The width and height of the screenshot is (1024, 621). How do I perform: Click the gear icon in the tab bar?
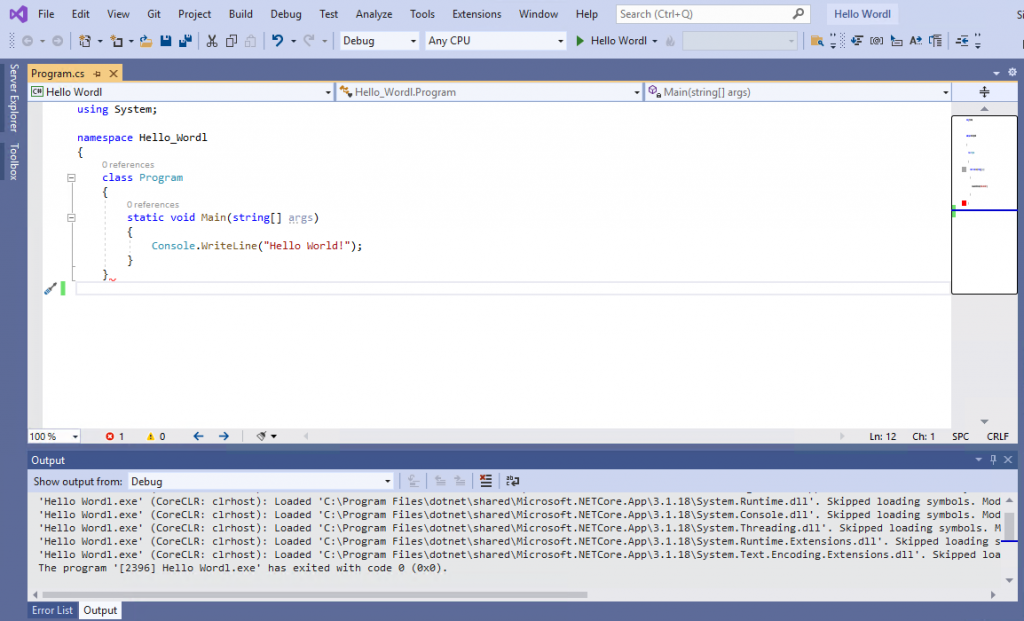[1012, 72]
